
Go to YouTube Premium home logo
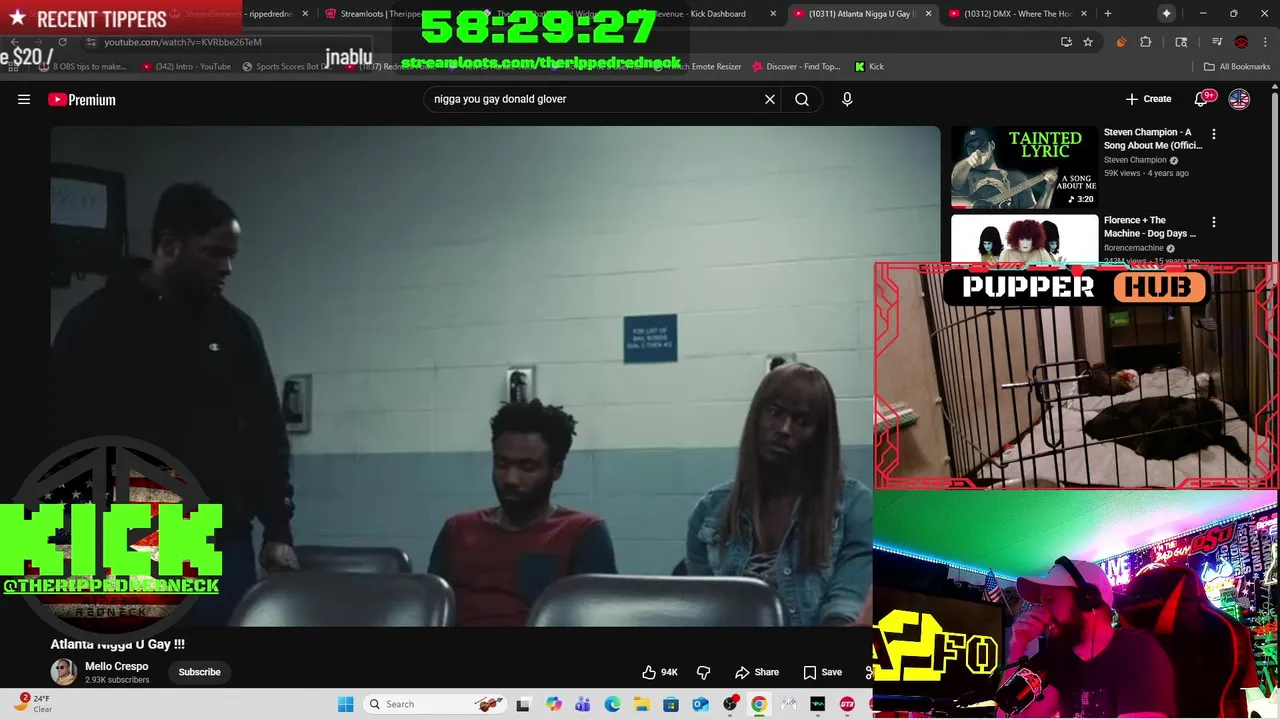[x=82, y=99]
